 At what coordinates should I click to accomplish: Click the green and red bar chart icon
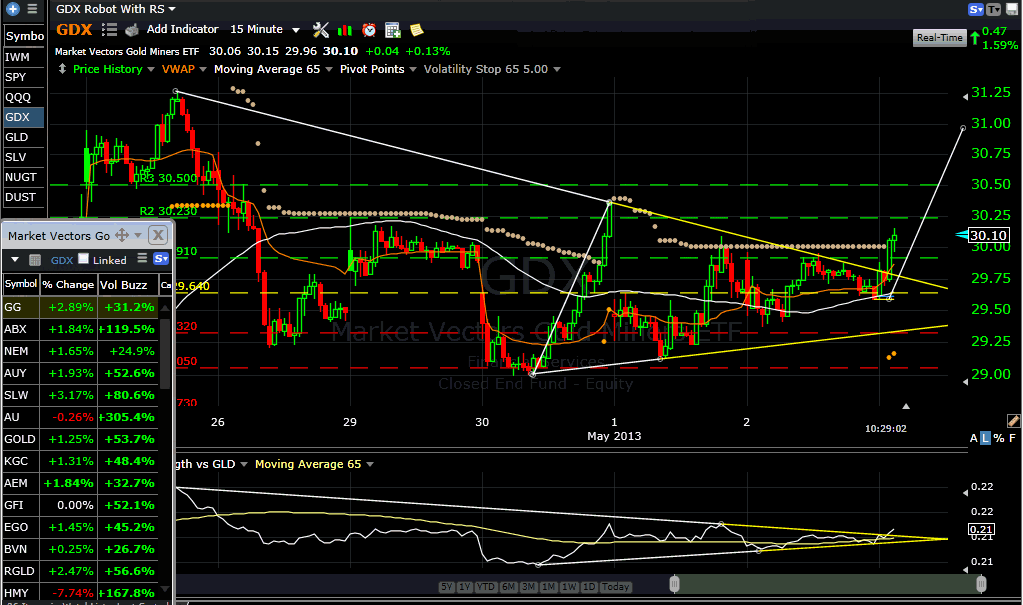(344, 30)
